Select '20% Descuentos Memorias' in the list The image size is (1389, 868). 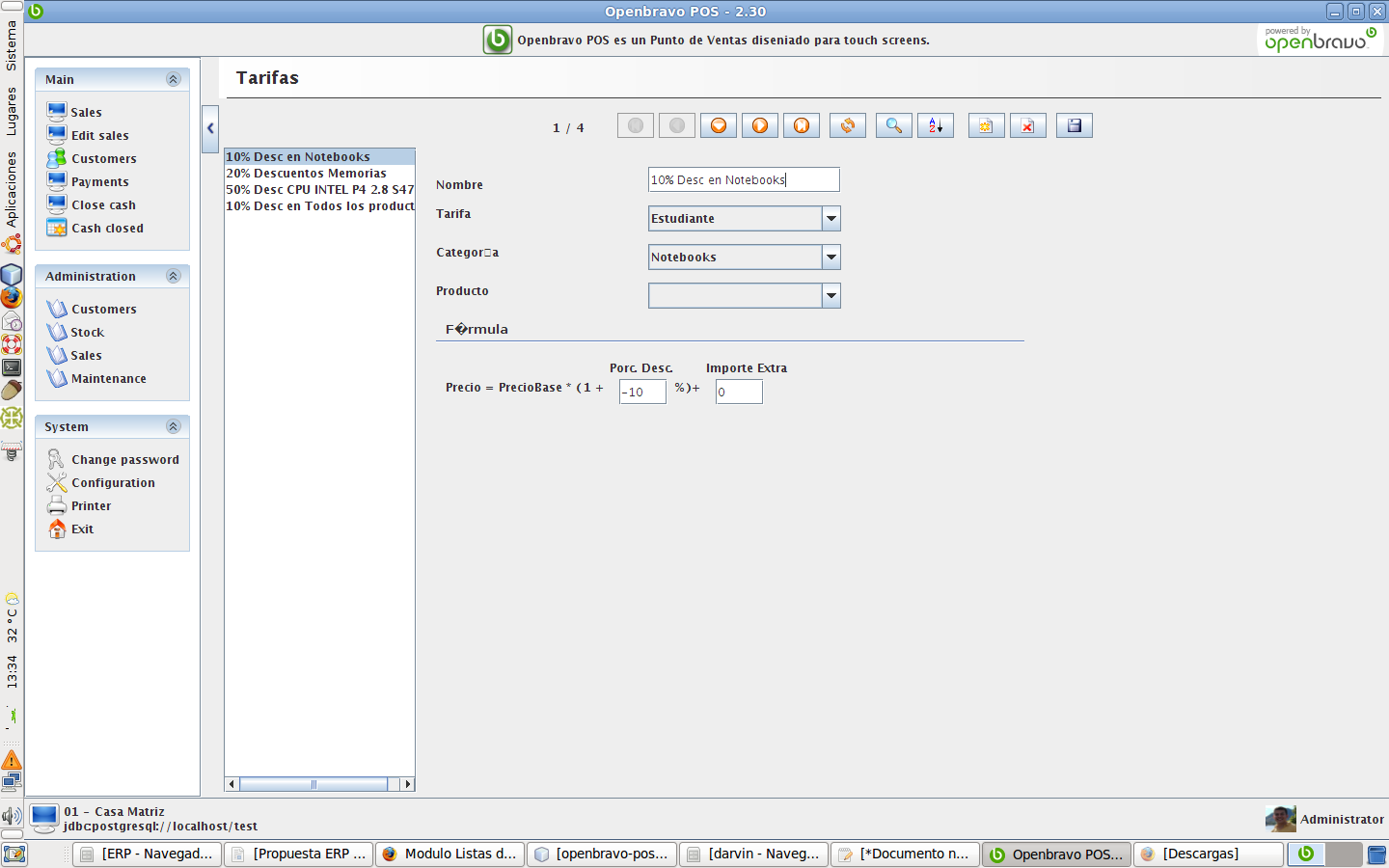point(319,173)
